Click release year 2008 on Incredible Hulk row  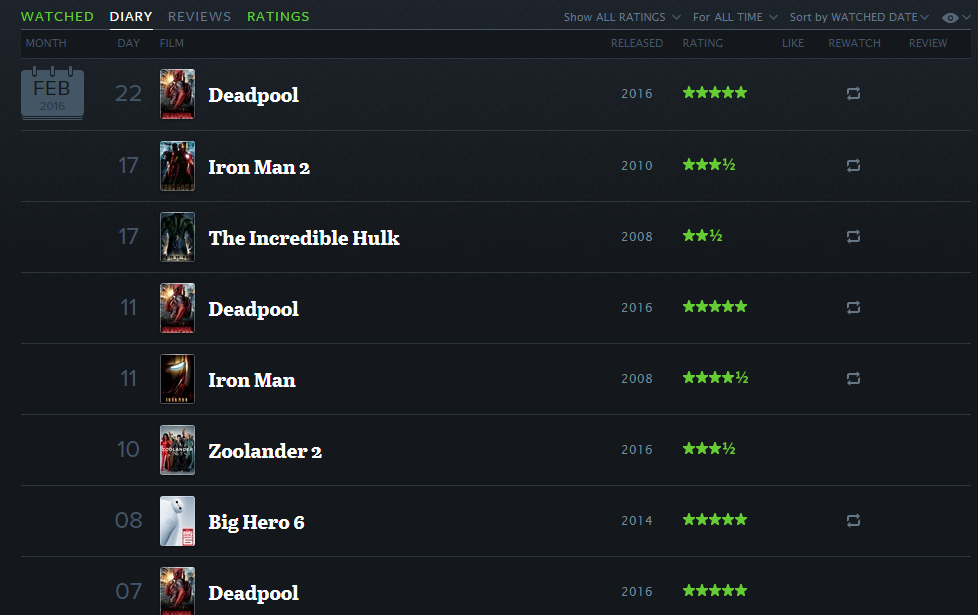pos(637,237)
